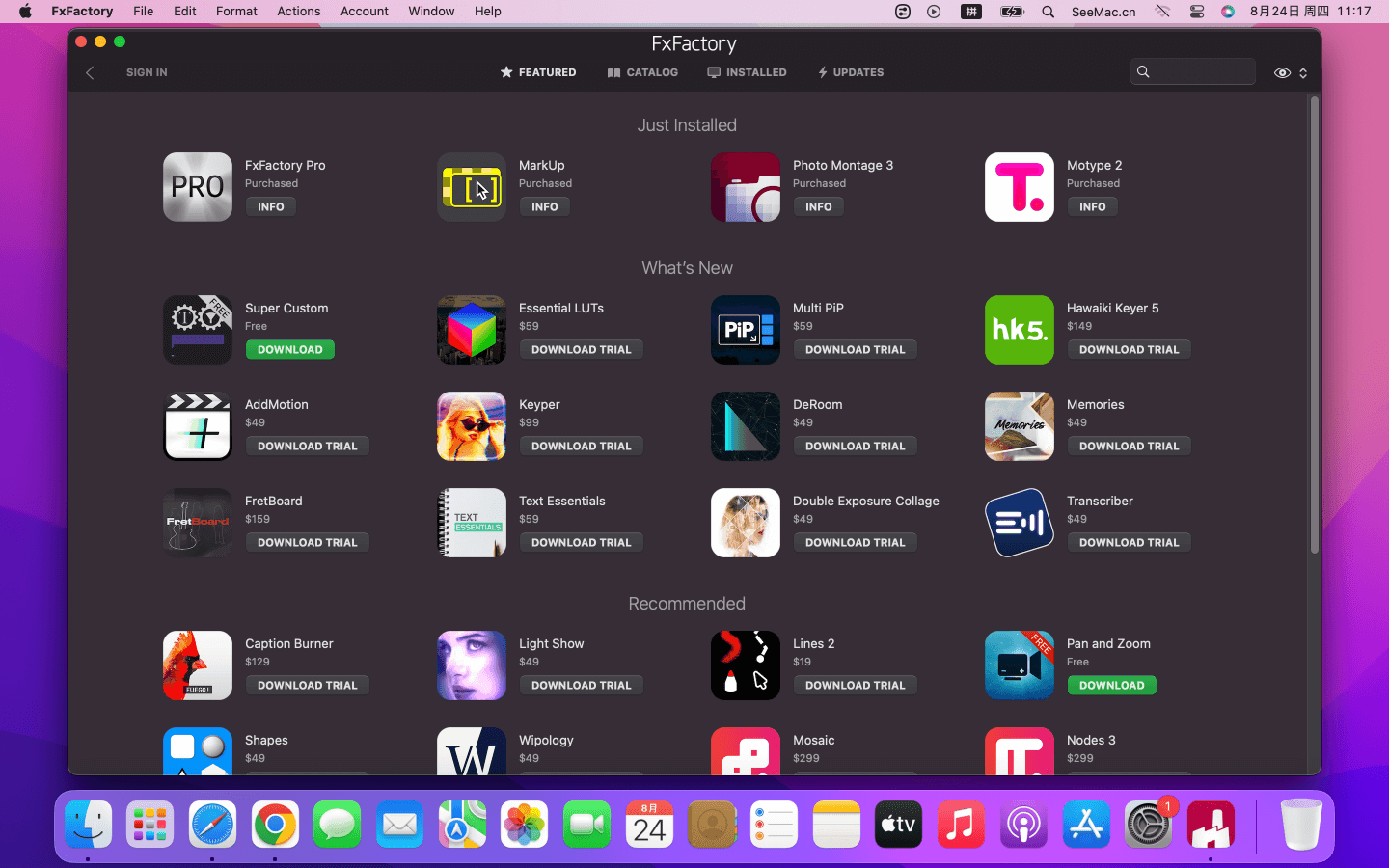Open the FretBoard guitar icon
The width and height of the screenshot is (1389, 868).
pos(198,523)
